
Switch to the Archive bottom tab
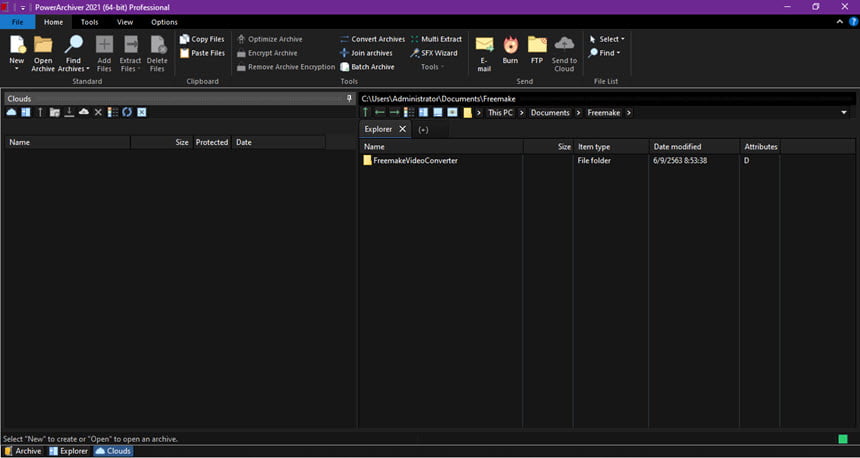pos(23,451)
